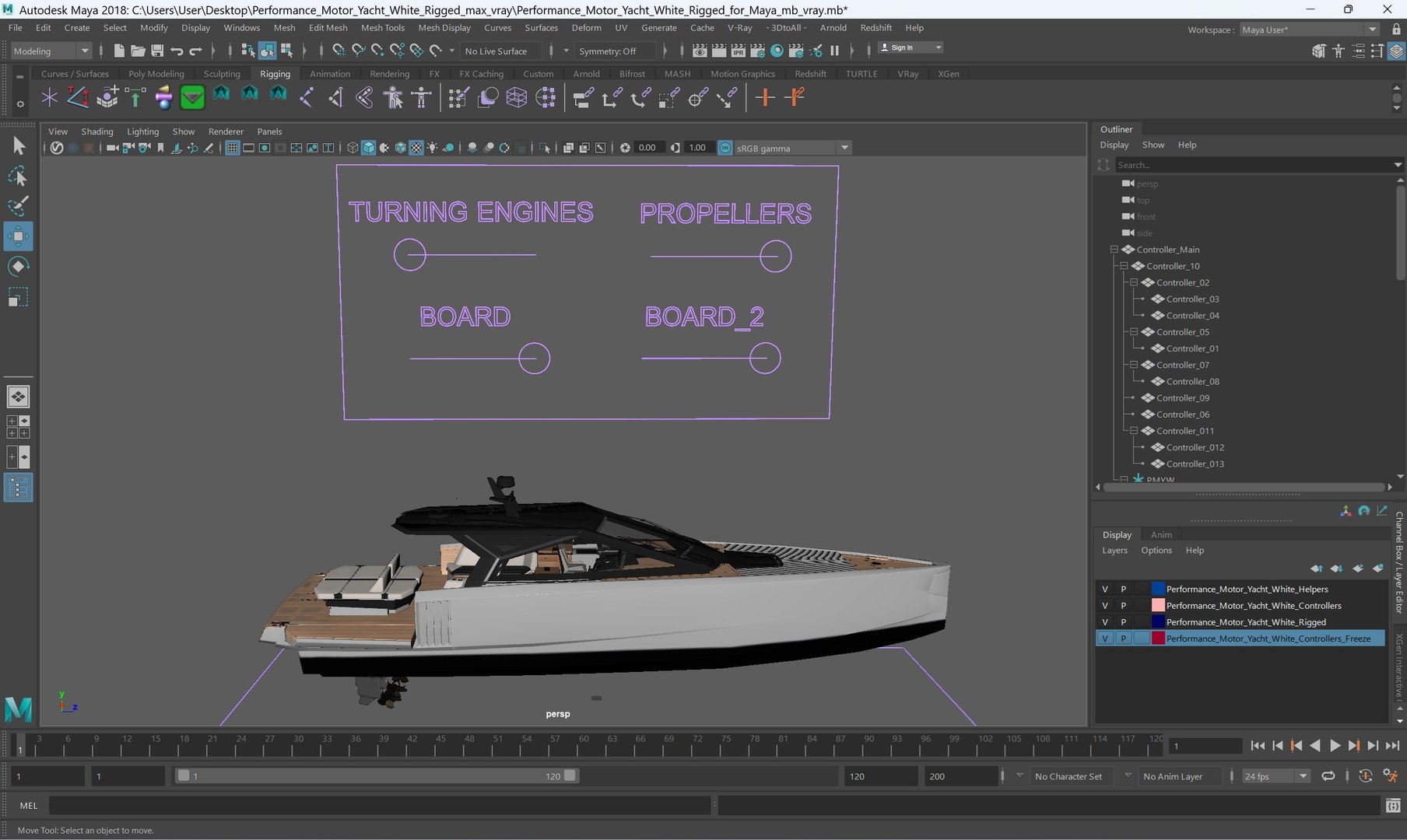Open the Deform menu
This screenshot has width=1407, height=840.
click(x=586, y=28)
